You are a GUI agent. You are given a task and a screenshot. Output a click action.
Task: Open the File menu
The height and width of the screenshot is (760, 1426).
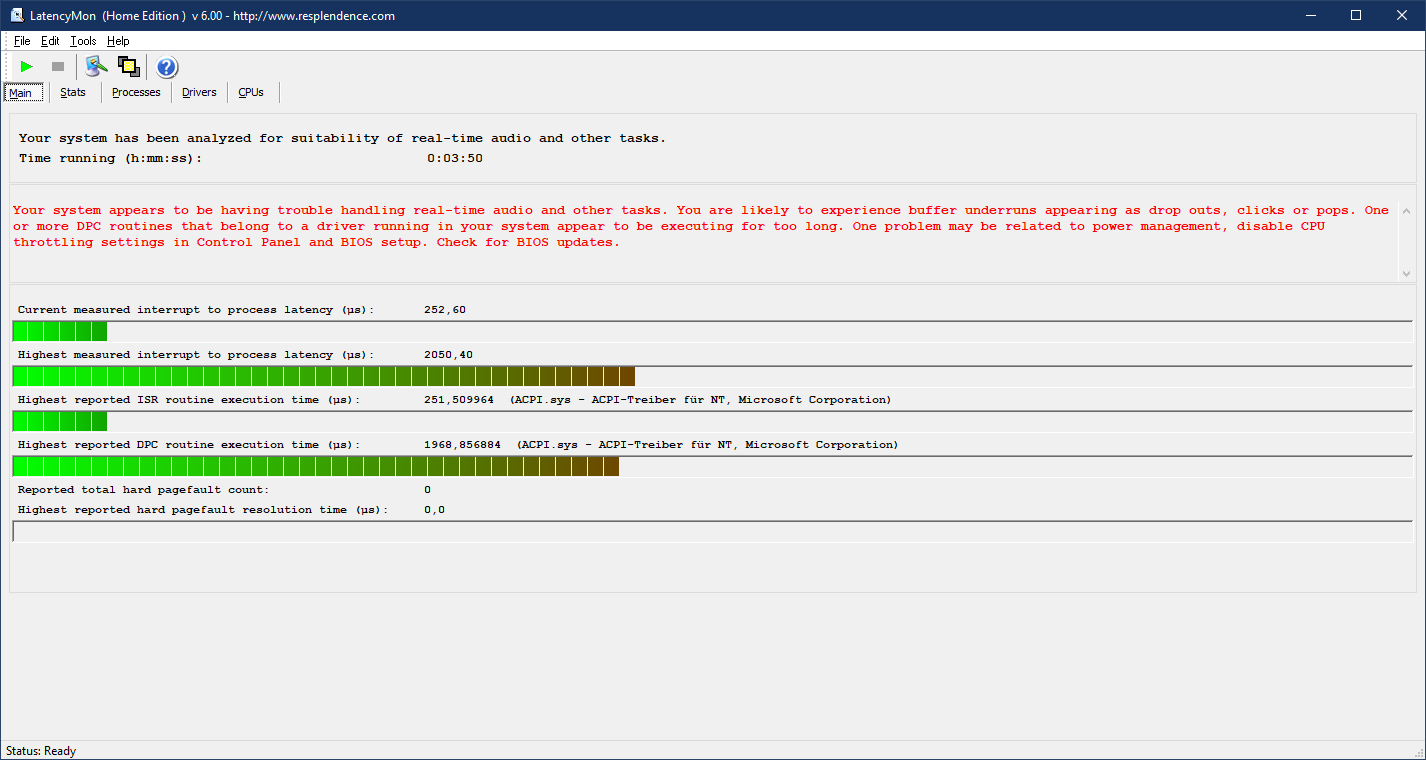click(x=22, y=41)
